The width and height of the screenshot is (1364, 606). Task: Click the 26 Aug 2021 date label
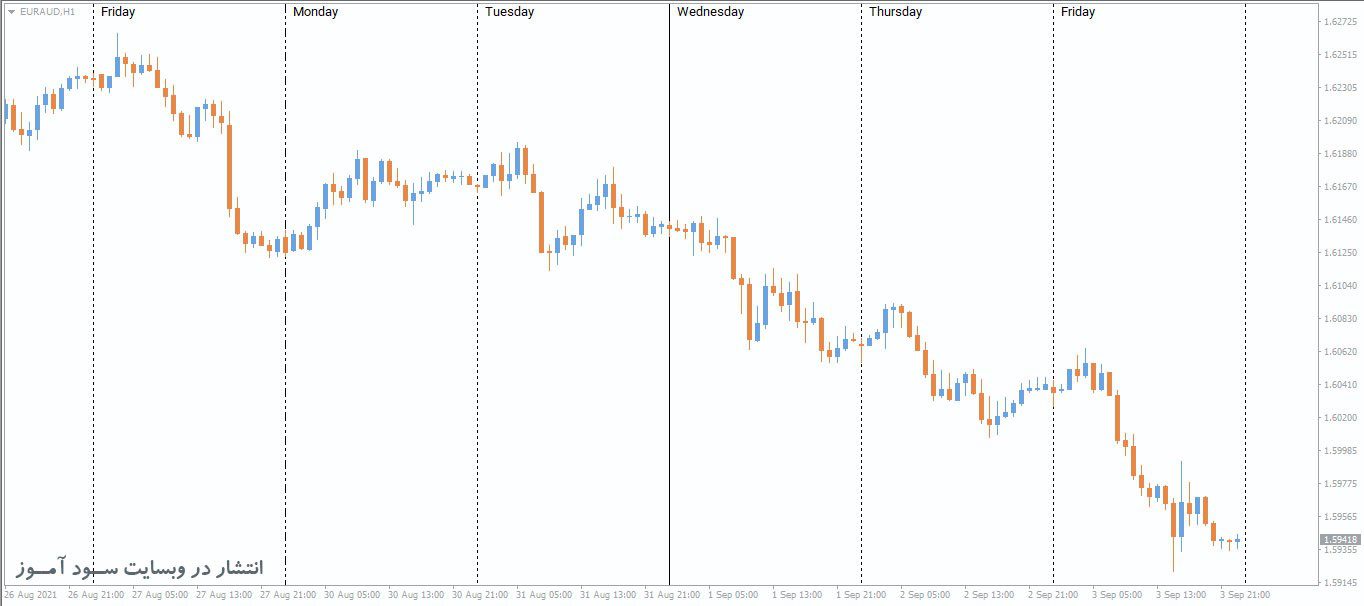[x=28, y=594]
